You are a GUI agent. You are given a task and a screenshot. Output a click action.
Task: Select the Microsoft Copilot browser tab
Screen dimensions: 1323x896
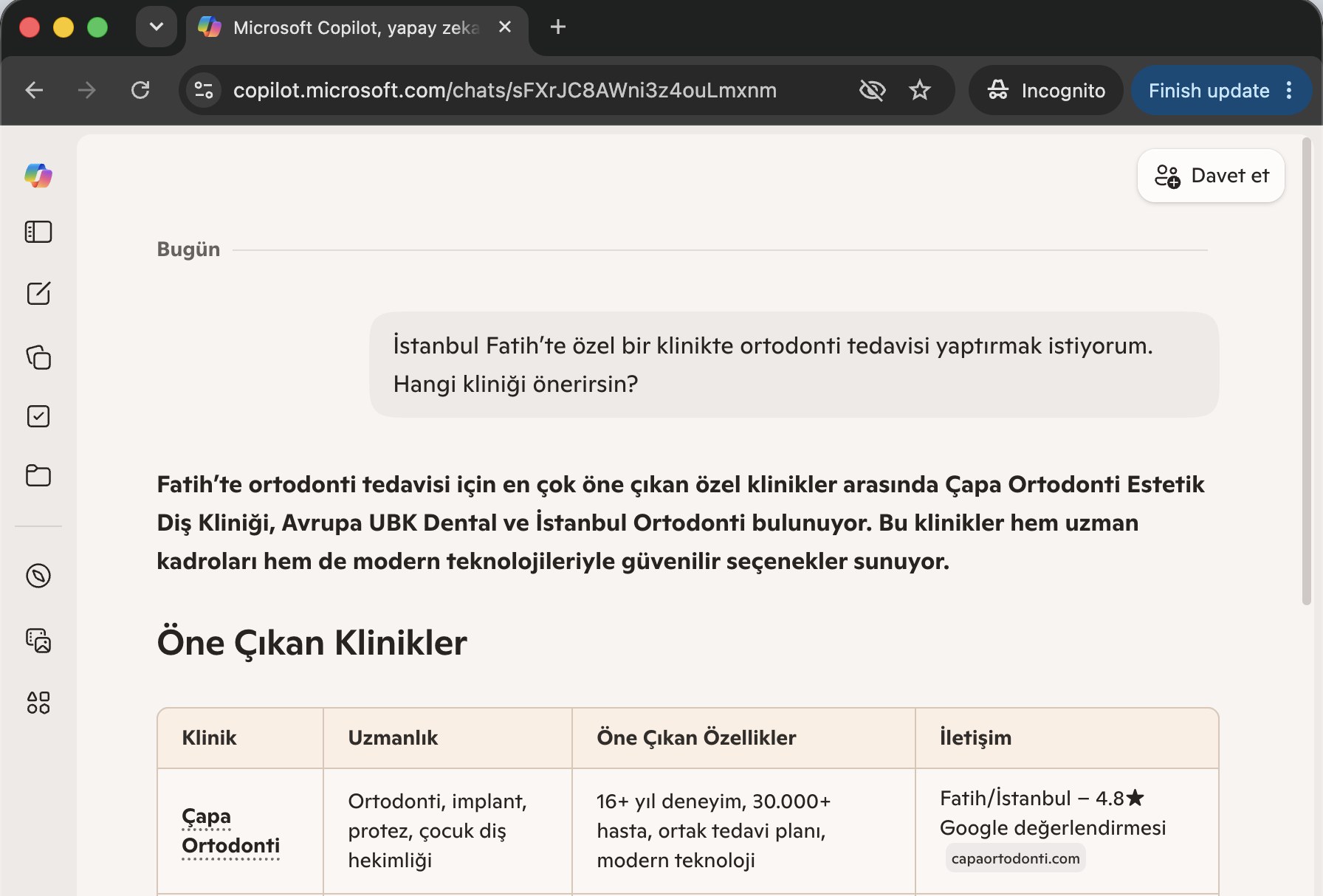click(357, 28)
